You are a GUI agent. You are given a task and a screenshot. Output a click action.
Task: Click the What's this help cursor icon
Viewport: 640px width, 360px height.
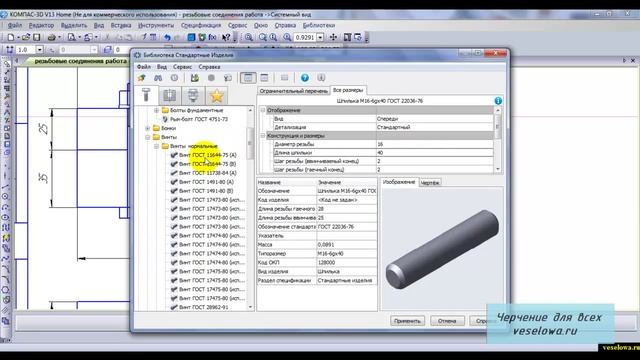coord(226,37)
